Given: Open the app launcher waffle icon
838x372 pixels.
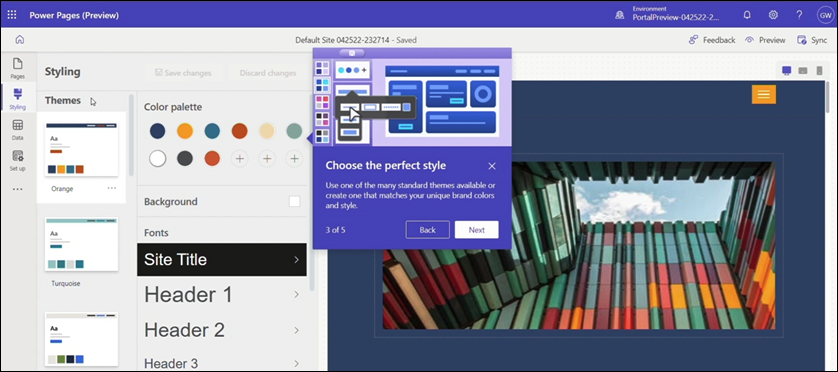Looking at the screenshot, I should coord(12,15).
